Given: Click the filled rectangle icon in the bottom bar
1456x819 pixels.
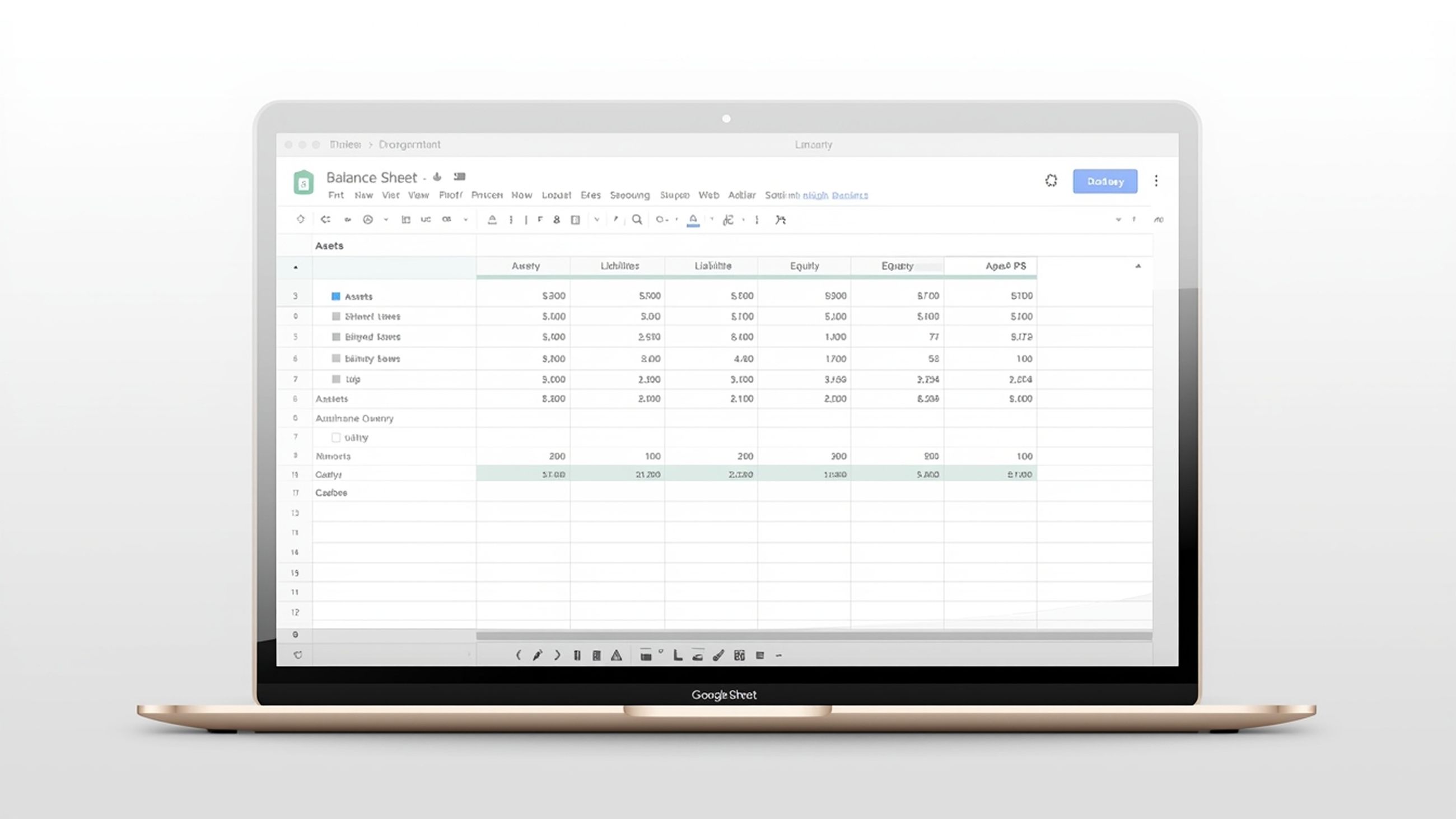Looking at the screenshot, I should pos(646,655).
